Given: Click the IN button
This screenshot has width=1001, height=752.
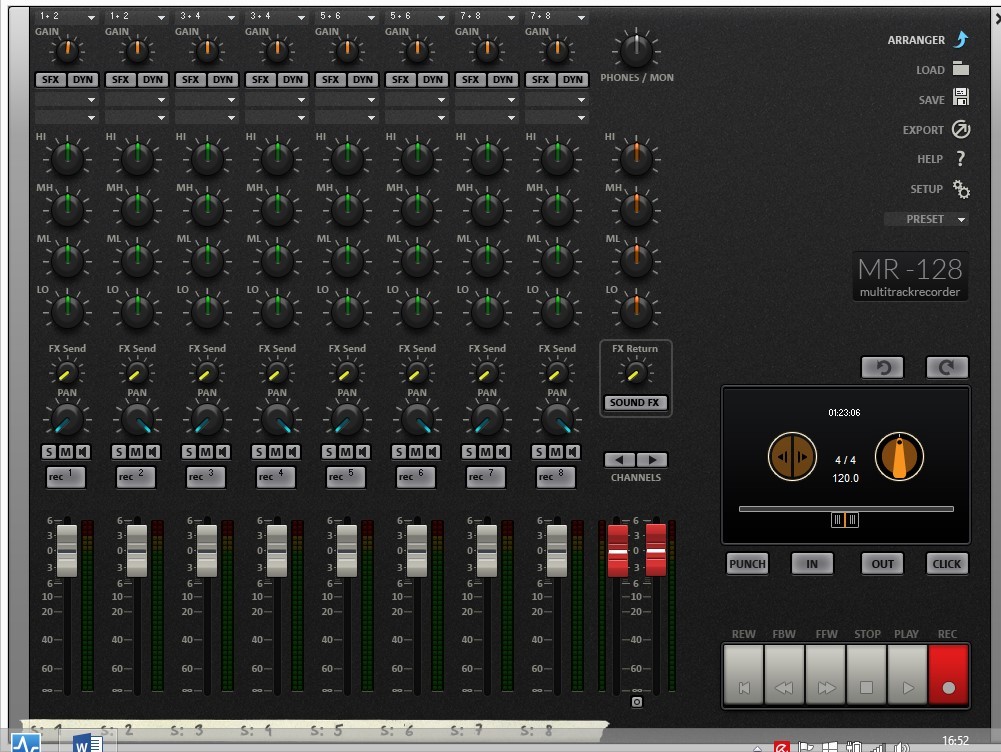Looking at the screenshot, I should 812,564.
